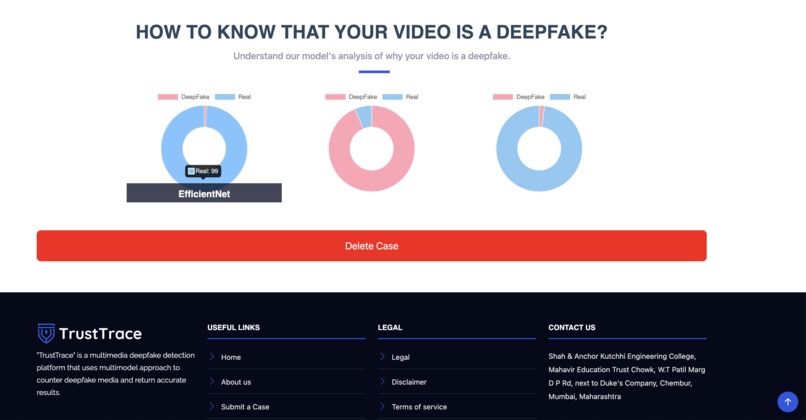Click the EfficientNet label bar
Viewport: 806px width, 420px height.
tap(204, 193)
